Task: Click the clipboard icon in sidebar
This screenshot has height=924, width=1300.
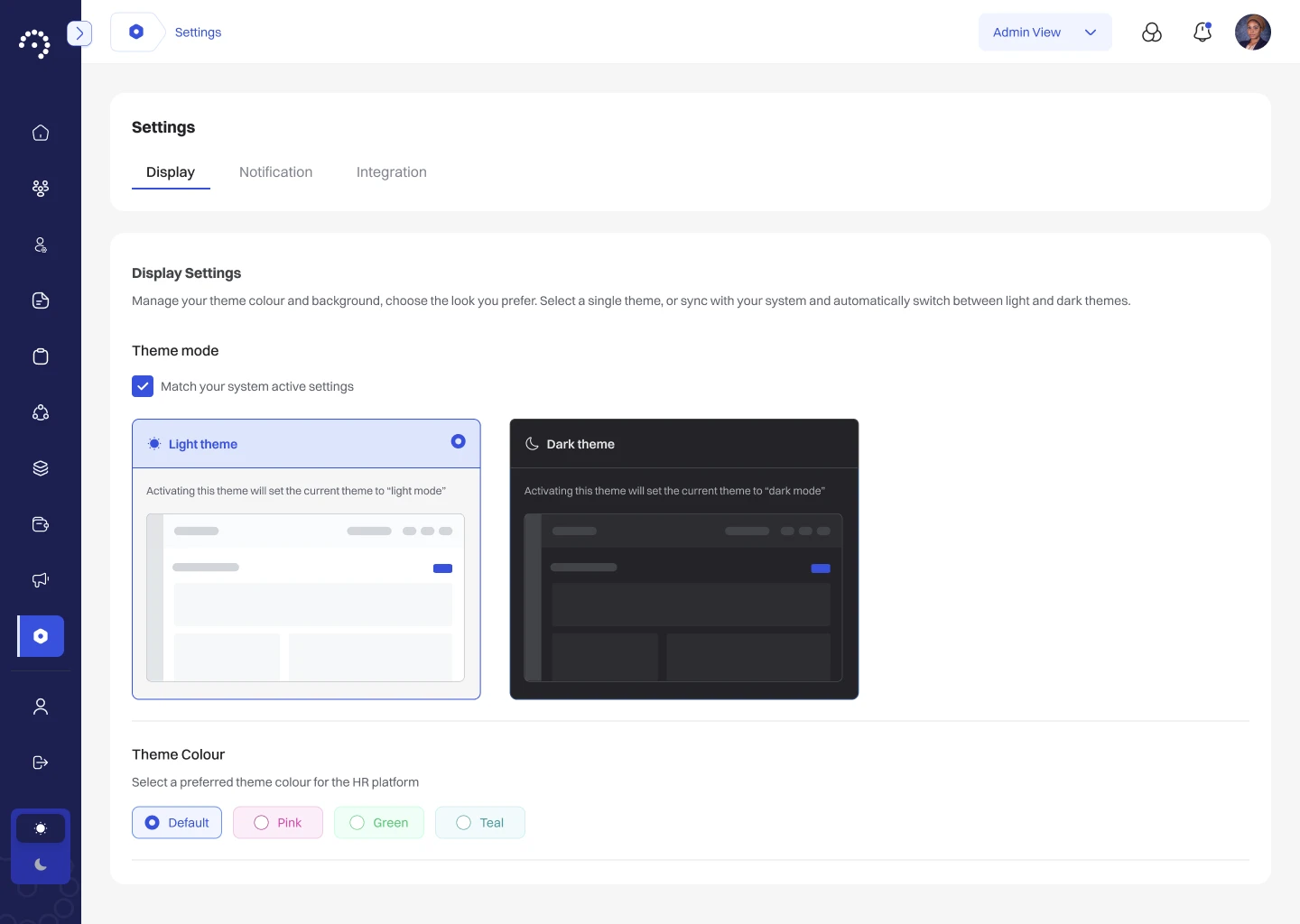Action: click(41, 356)
